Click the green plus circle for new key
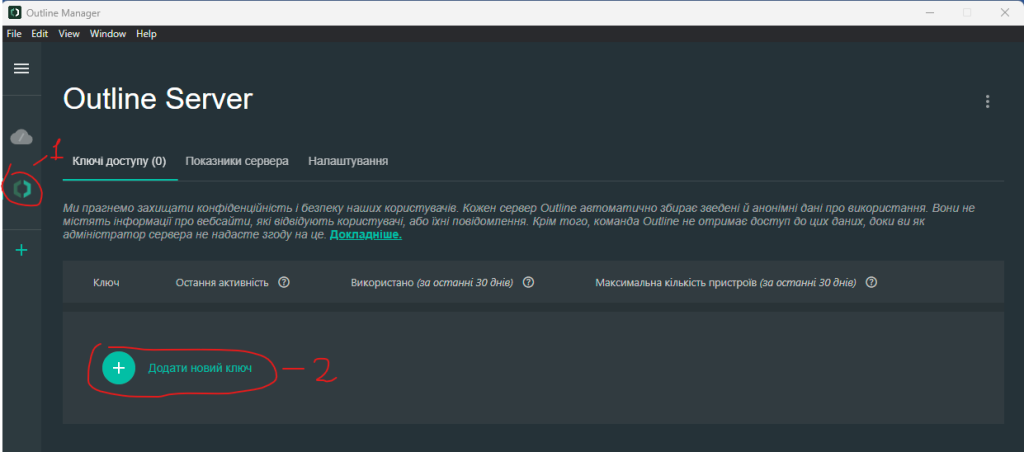This screenshot has height=452, width=1024. pyautogui.click(x=118, y=368)
